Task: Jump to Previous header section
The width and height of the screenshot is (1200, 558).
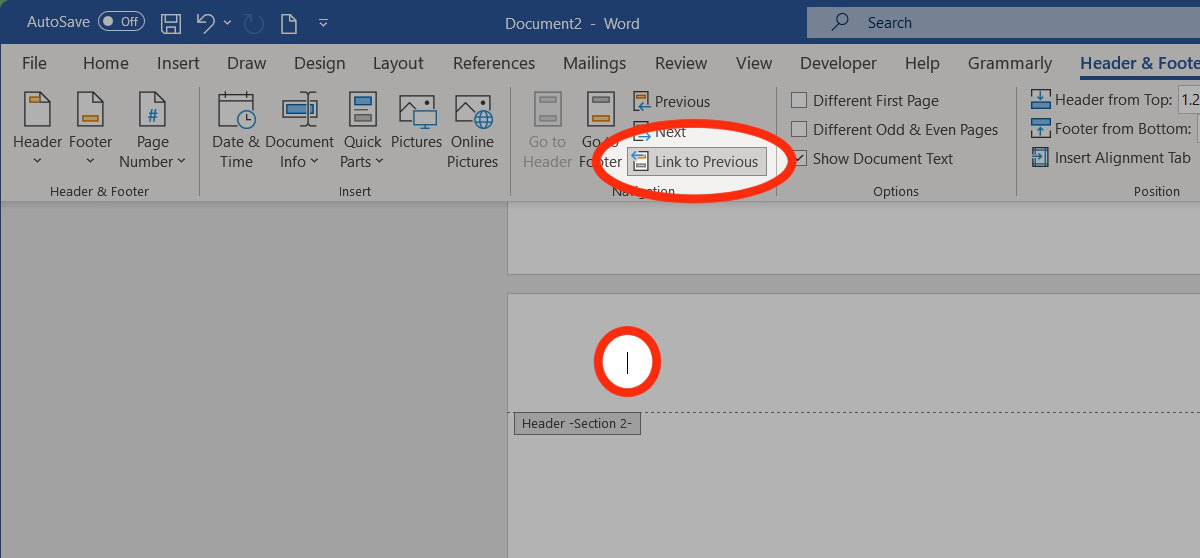Action: (671, 102)
